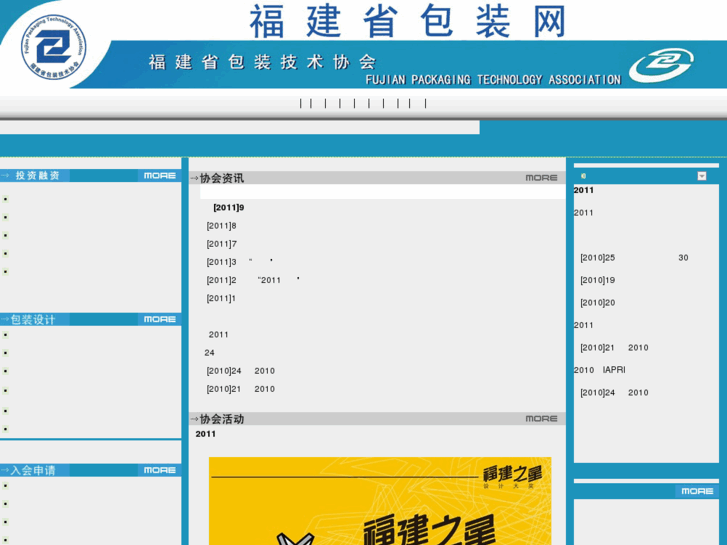Click the 福建省包装技术协会 banner text

tap(262, 62)
